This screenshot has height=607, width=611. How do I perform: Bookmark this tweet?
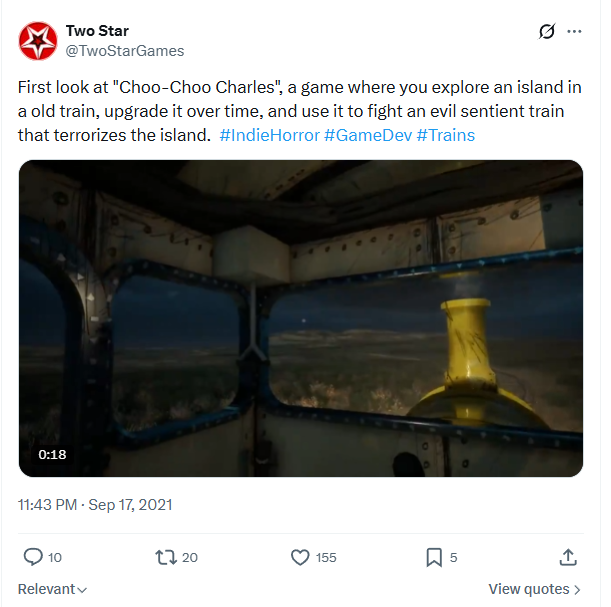point(434,557)
